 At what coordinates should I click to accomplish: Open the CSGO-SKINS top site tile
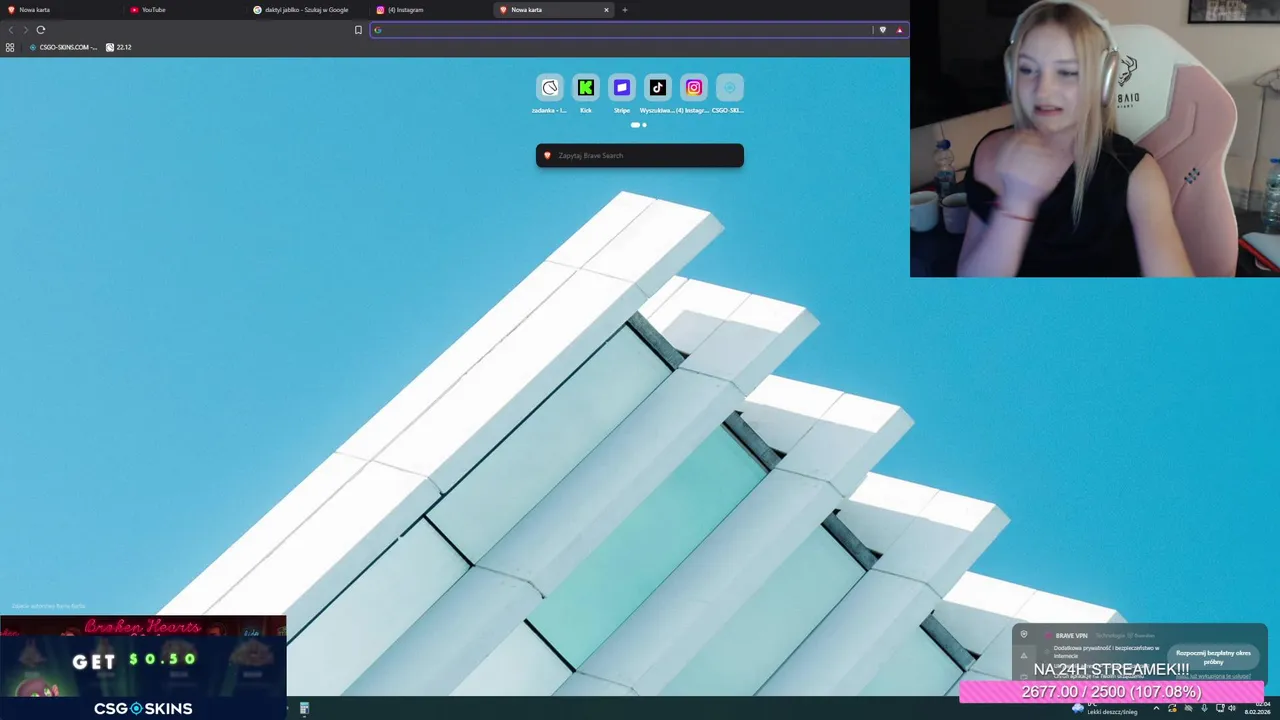pos(730,87)
